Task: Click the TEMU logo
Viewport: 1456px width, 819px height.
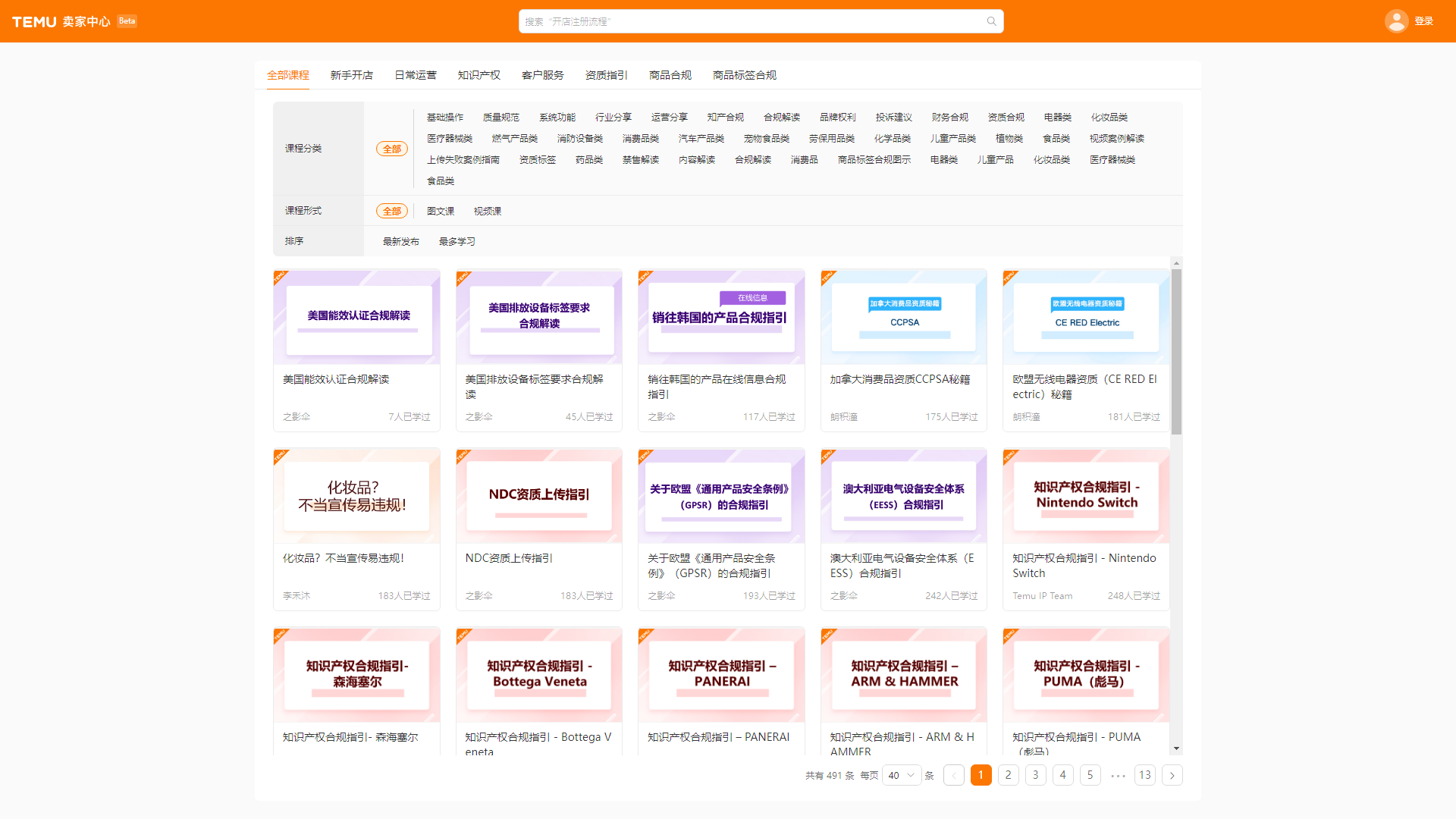Action: (34, 21)
